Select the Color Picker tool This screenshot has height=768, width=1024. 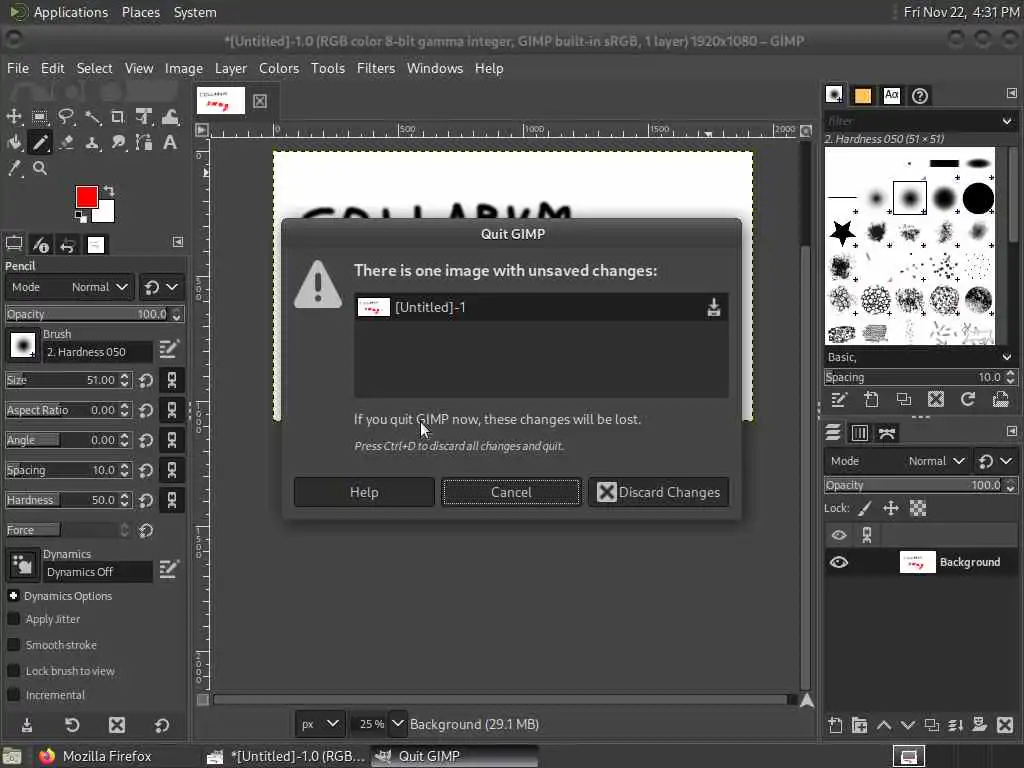(14, 168)
